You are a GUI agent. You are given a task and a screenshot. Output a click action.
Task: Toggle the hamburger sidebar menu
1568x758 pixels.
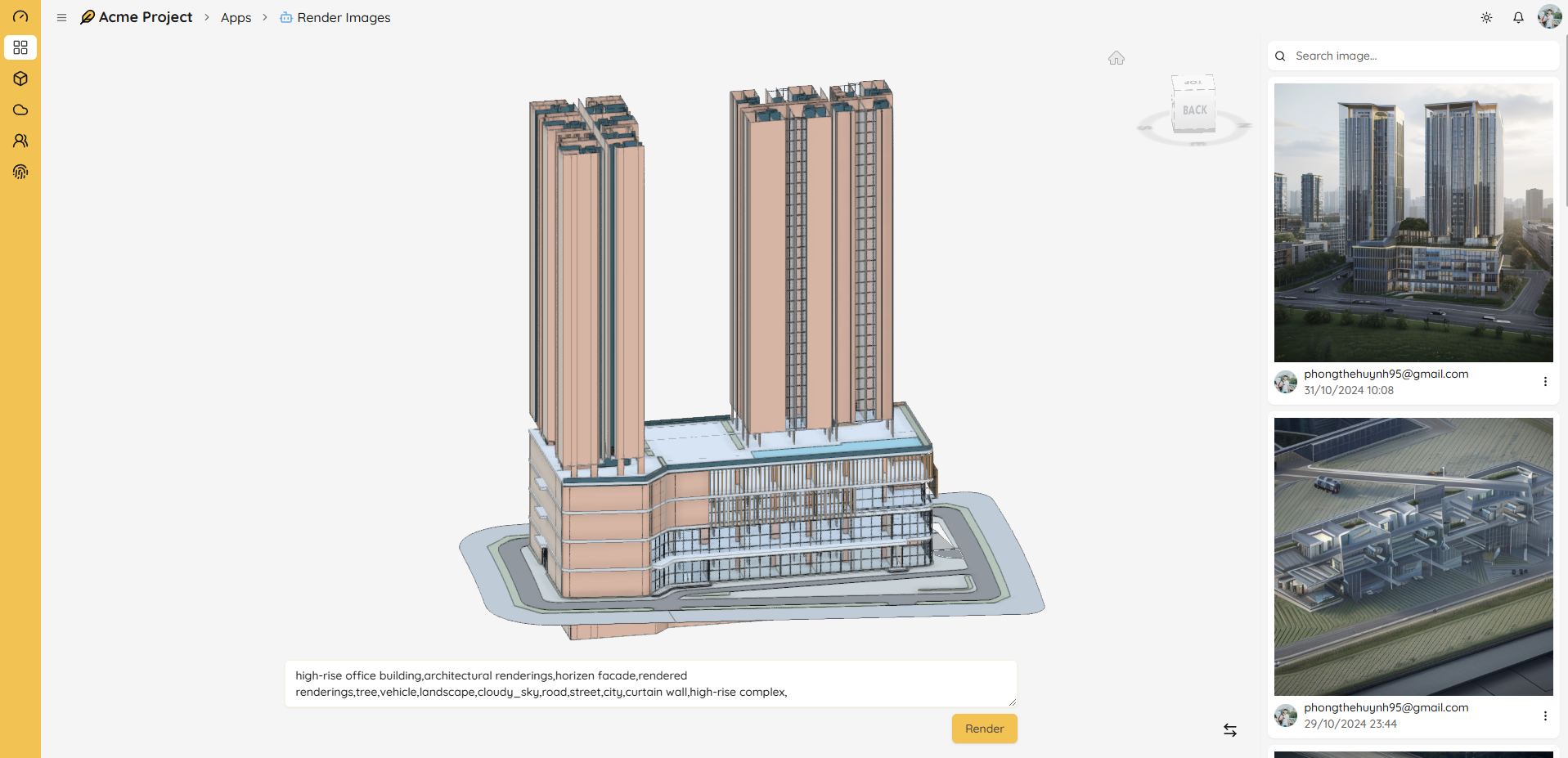61,17
